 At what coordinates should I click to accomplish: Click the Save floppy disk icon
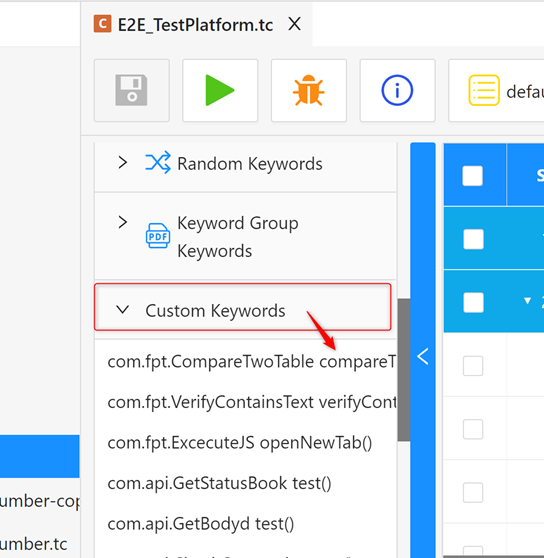click(131, 90)
